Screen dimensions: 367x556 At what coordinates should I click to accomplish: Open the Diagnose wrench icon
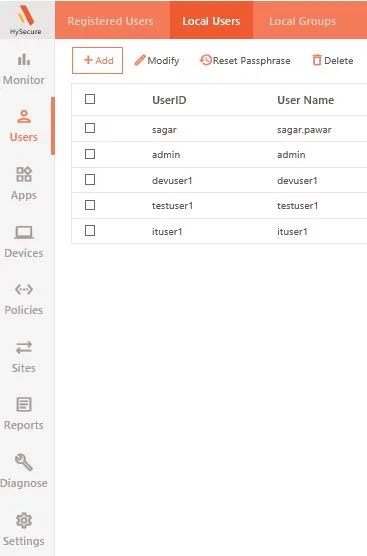(x=24, y=462)
